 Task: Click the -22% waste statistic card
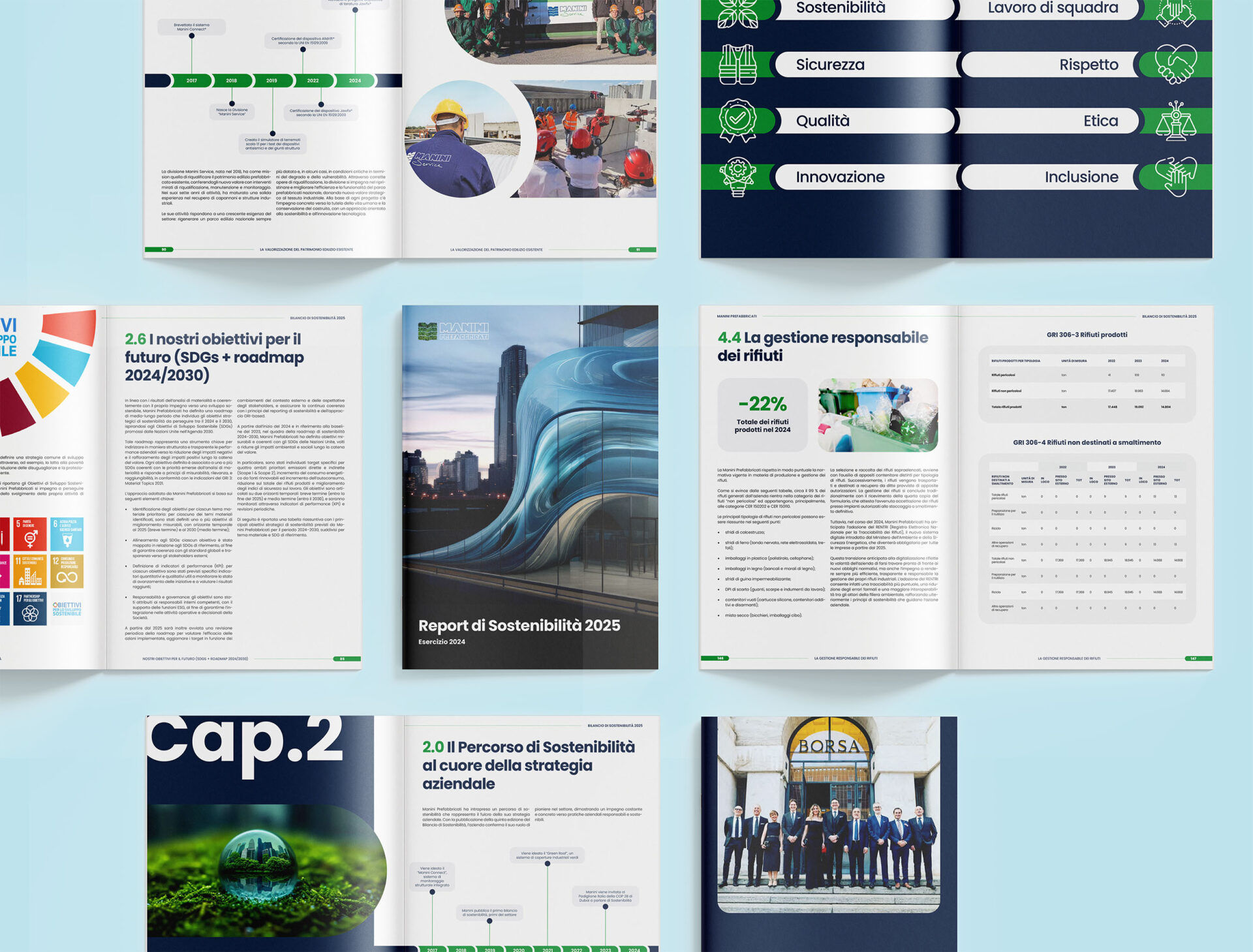pos(762,414)
